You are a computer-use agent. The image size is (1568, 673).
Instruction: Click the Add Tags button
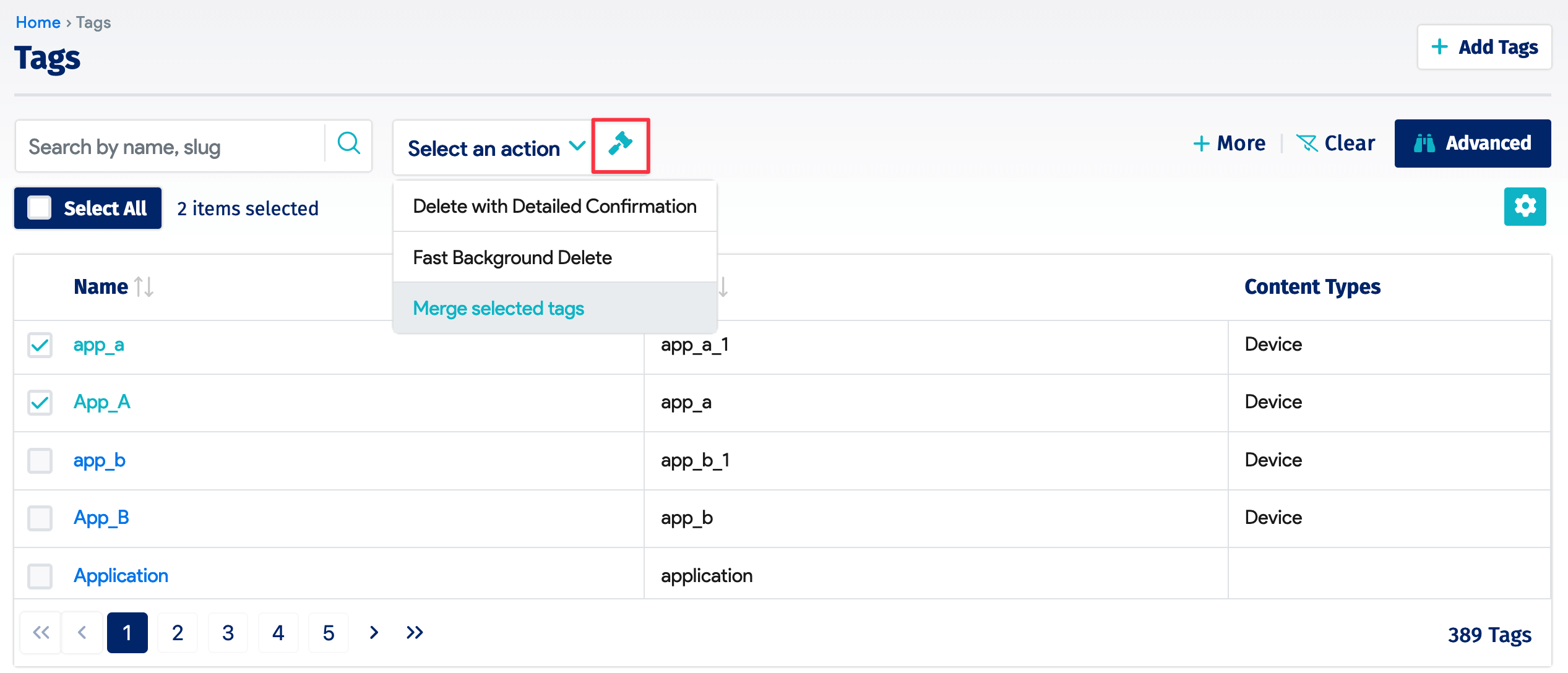(1484, 47)
